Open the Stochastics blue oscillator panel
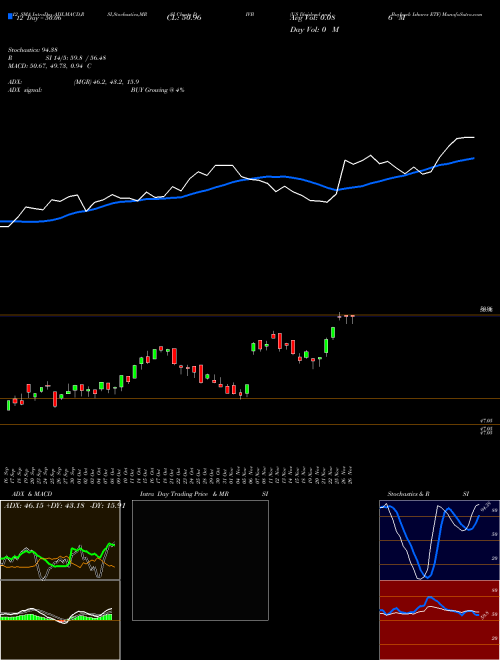The height and width of the screenshot is (660, 500). coord(439,540)
